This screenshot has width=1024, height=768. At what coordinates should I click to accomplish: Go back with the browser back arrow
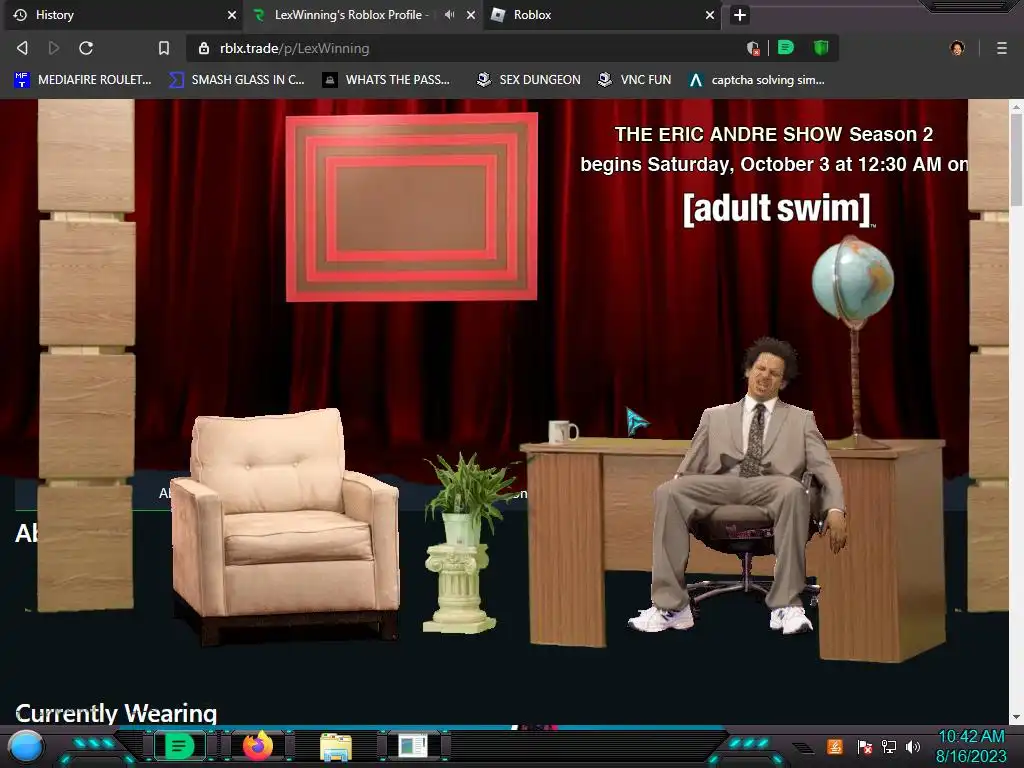22,48
